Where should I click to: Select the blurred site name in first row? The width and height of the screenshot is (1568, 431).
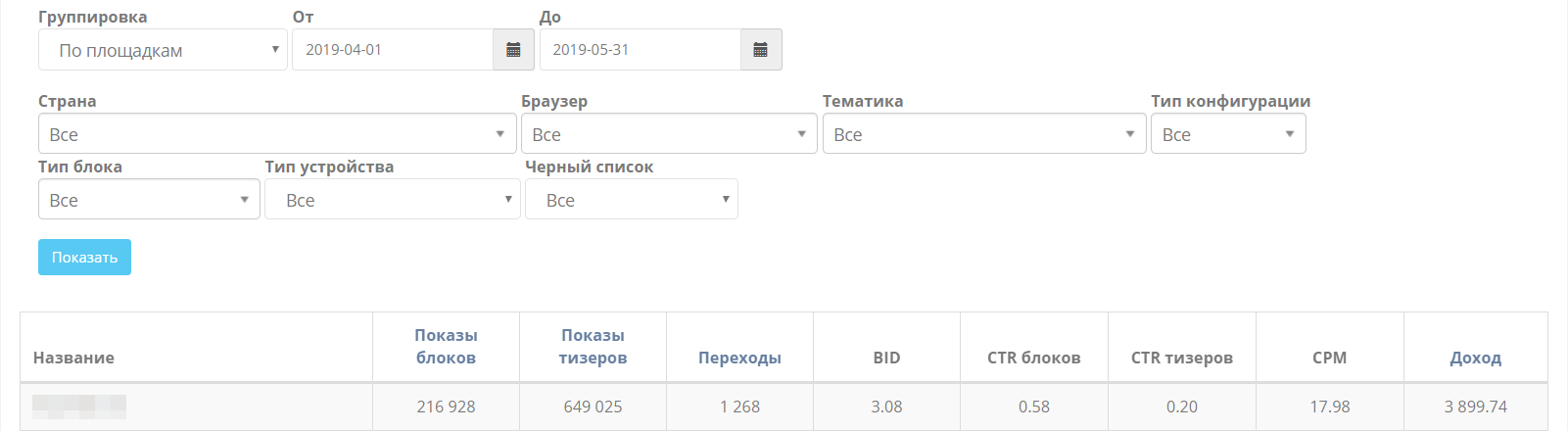[x=79, y=407]
